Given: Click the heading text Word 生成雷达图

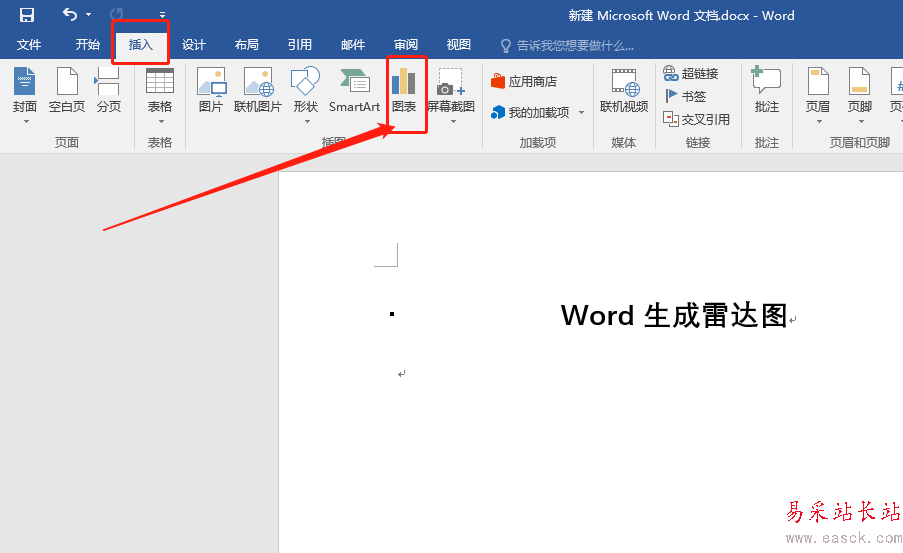Looking at the screenshot, I should (674, 315).
